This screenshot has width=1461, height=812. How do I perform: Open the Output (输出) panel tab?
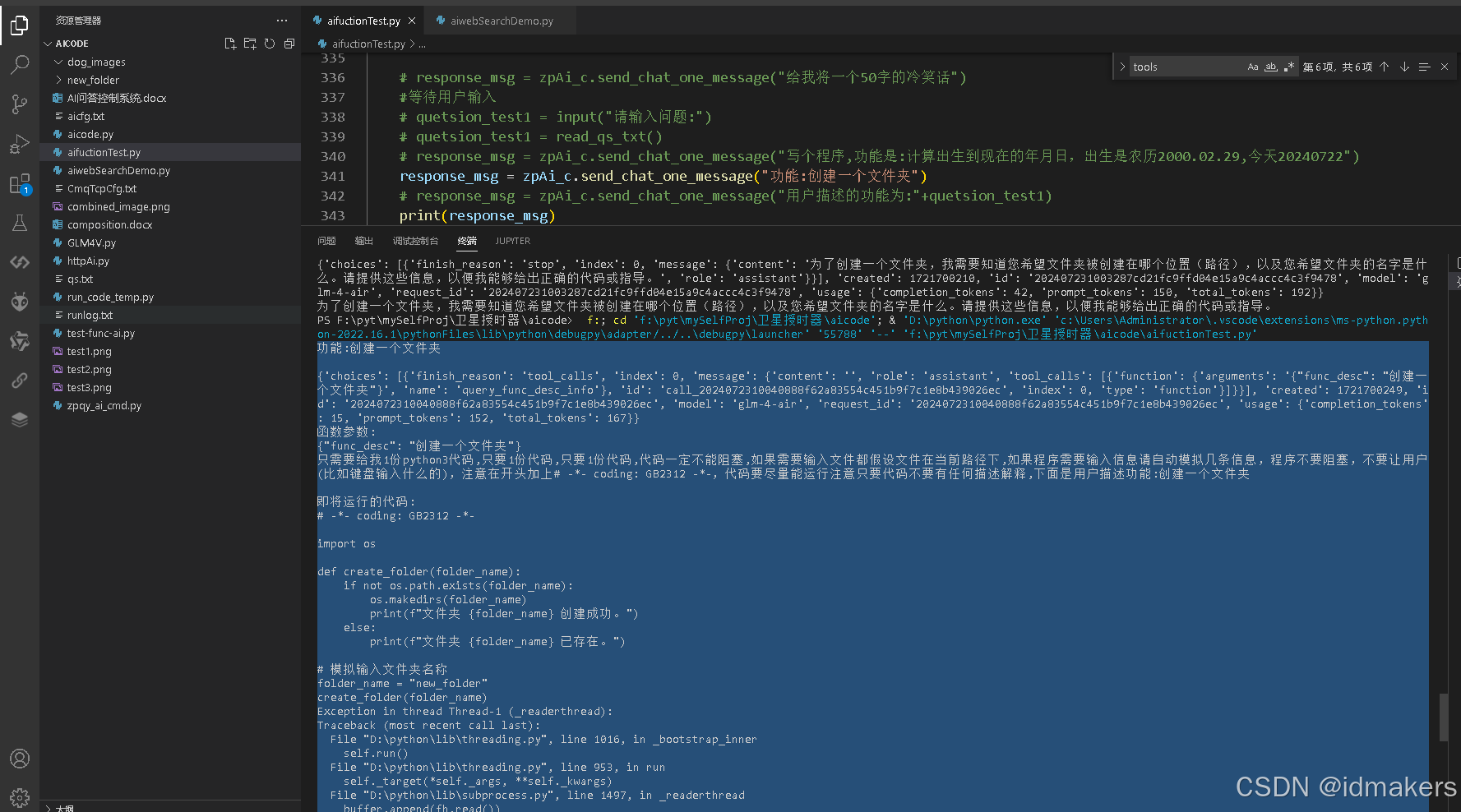tap(363, 241)
